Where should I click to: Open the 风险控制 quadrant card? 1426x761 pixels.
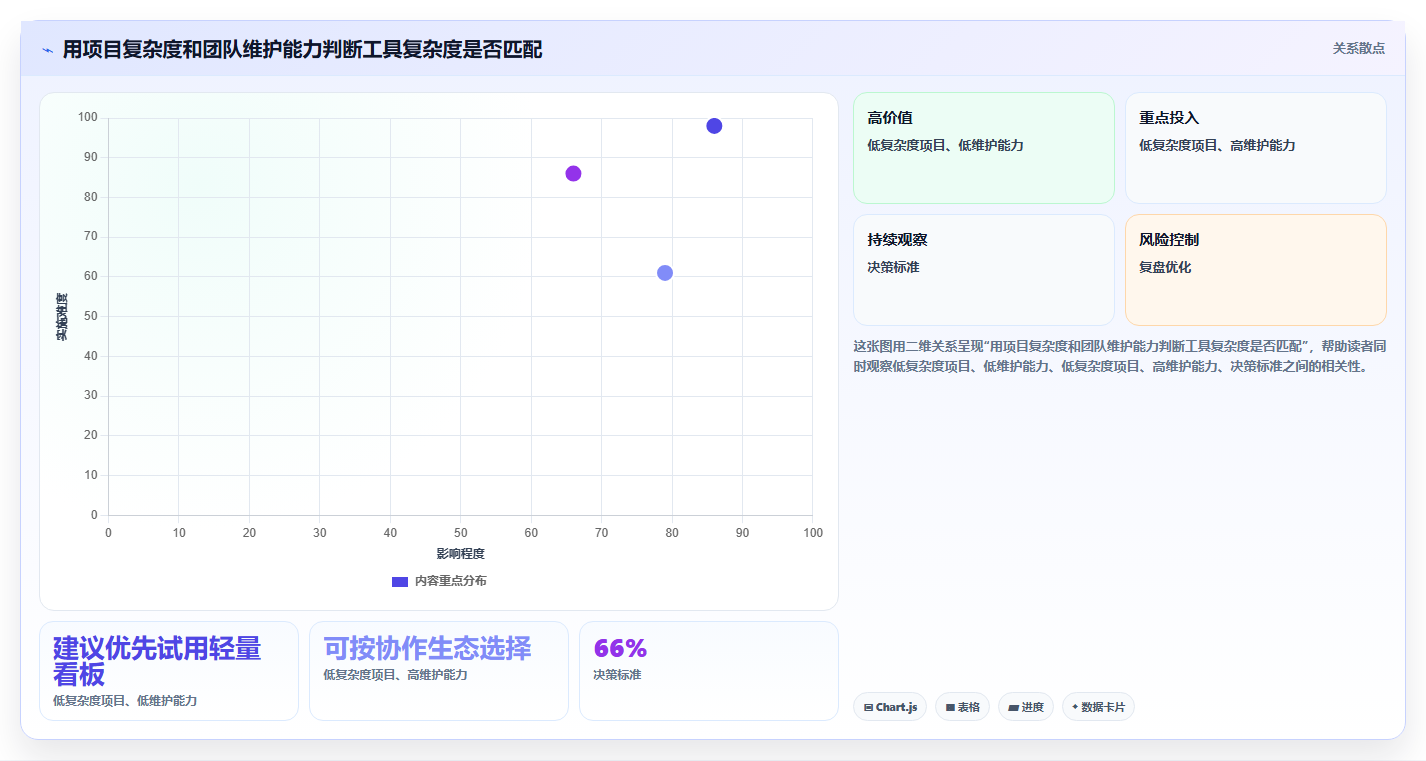(1256, 270)
